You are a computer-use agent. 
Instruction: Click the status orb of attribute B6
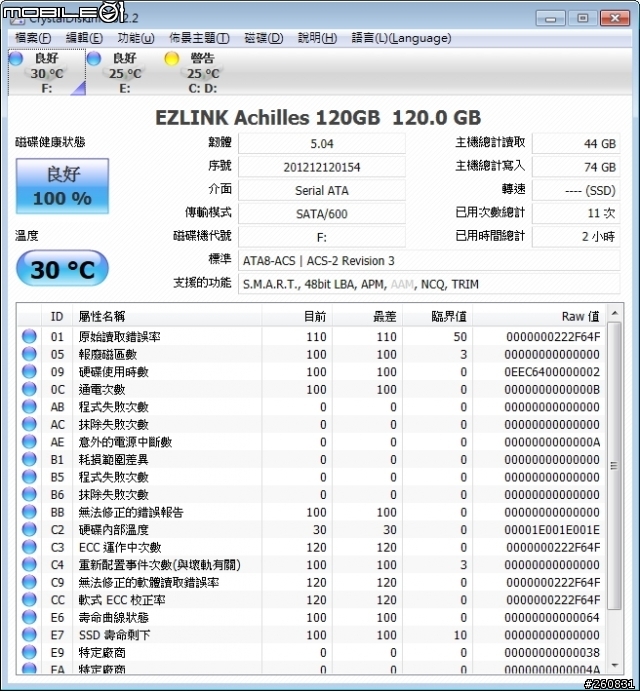coord(29,494)
